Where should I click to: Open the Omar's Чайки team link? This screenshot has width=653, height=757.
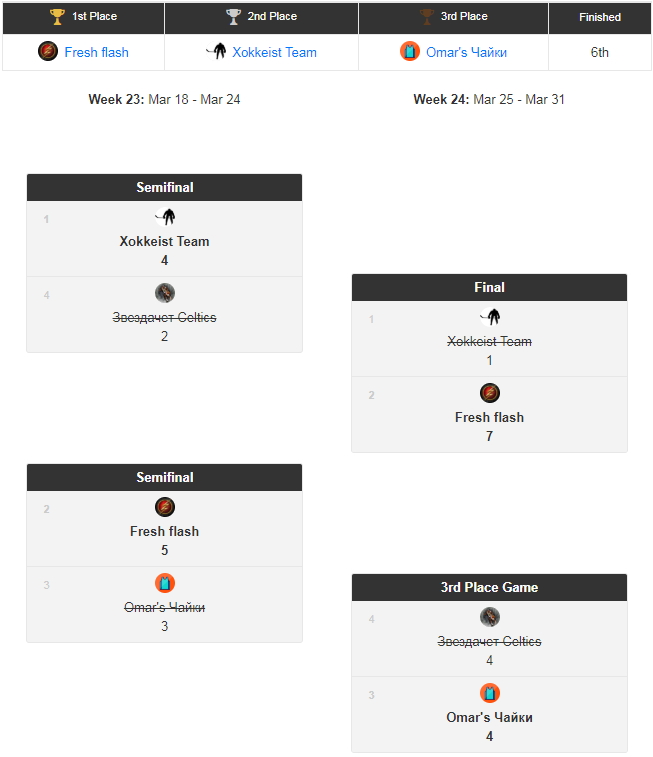tap(468, 52)
